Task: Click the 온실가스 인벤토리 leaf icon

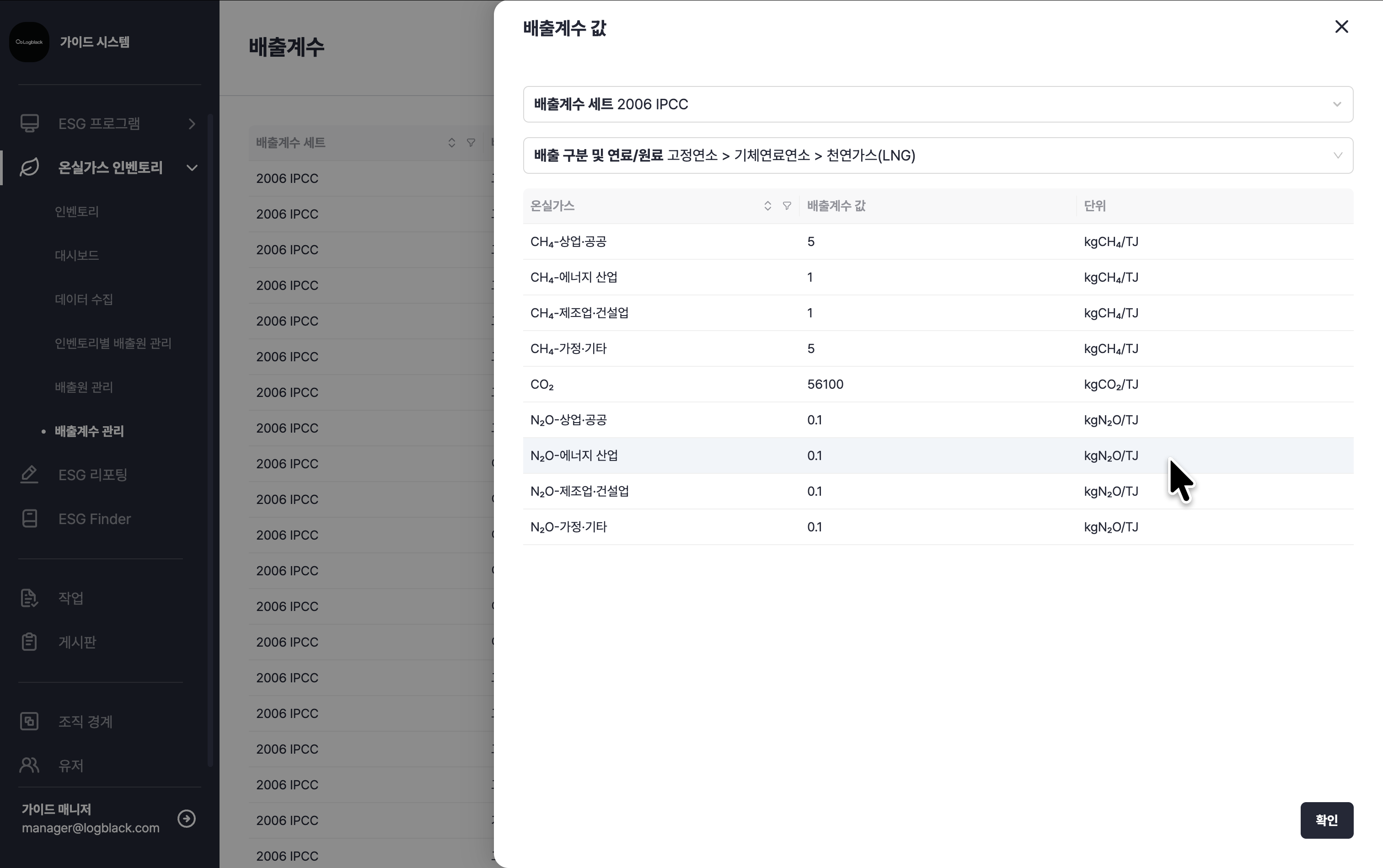Action: [29, 168]
